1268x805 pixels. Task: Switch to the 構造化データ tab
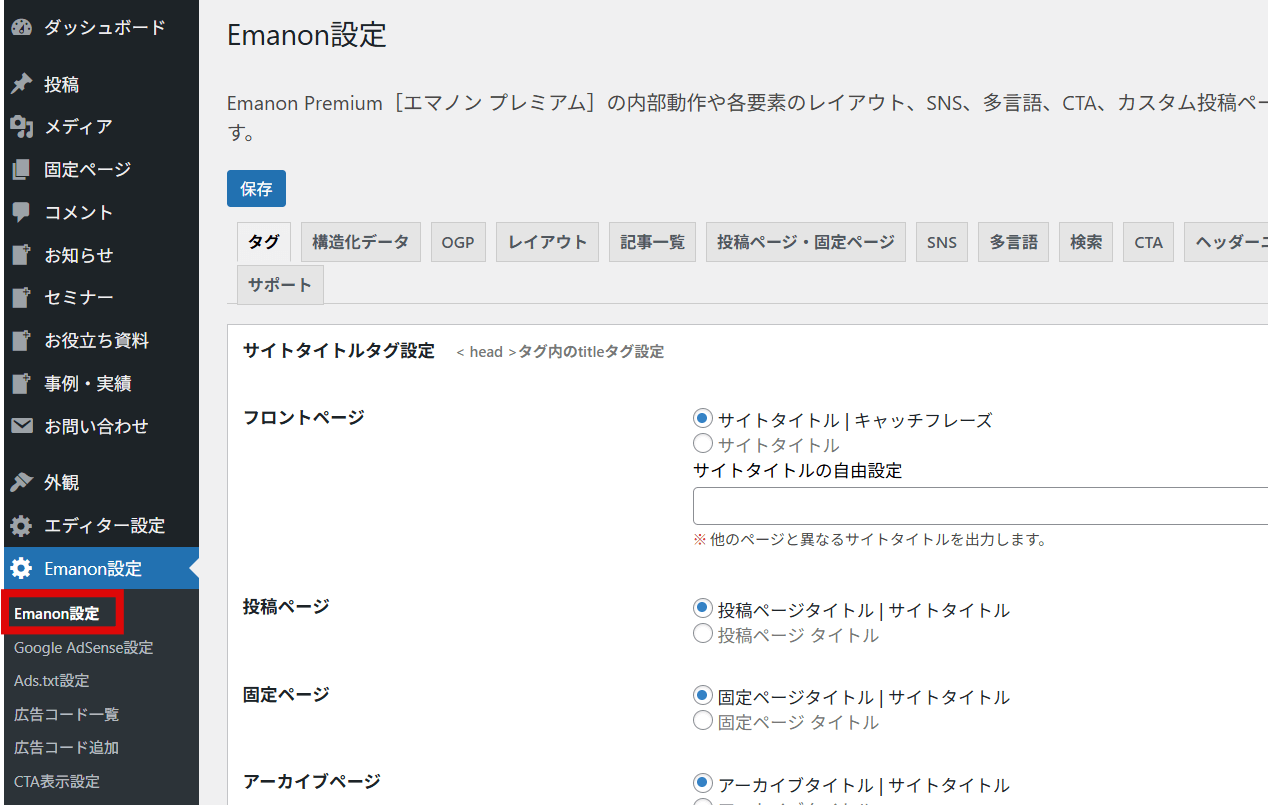(360, 242)
